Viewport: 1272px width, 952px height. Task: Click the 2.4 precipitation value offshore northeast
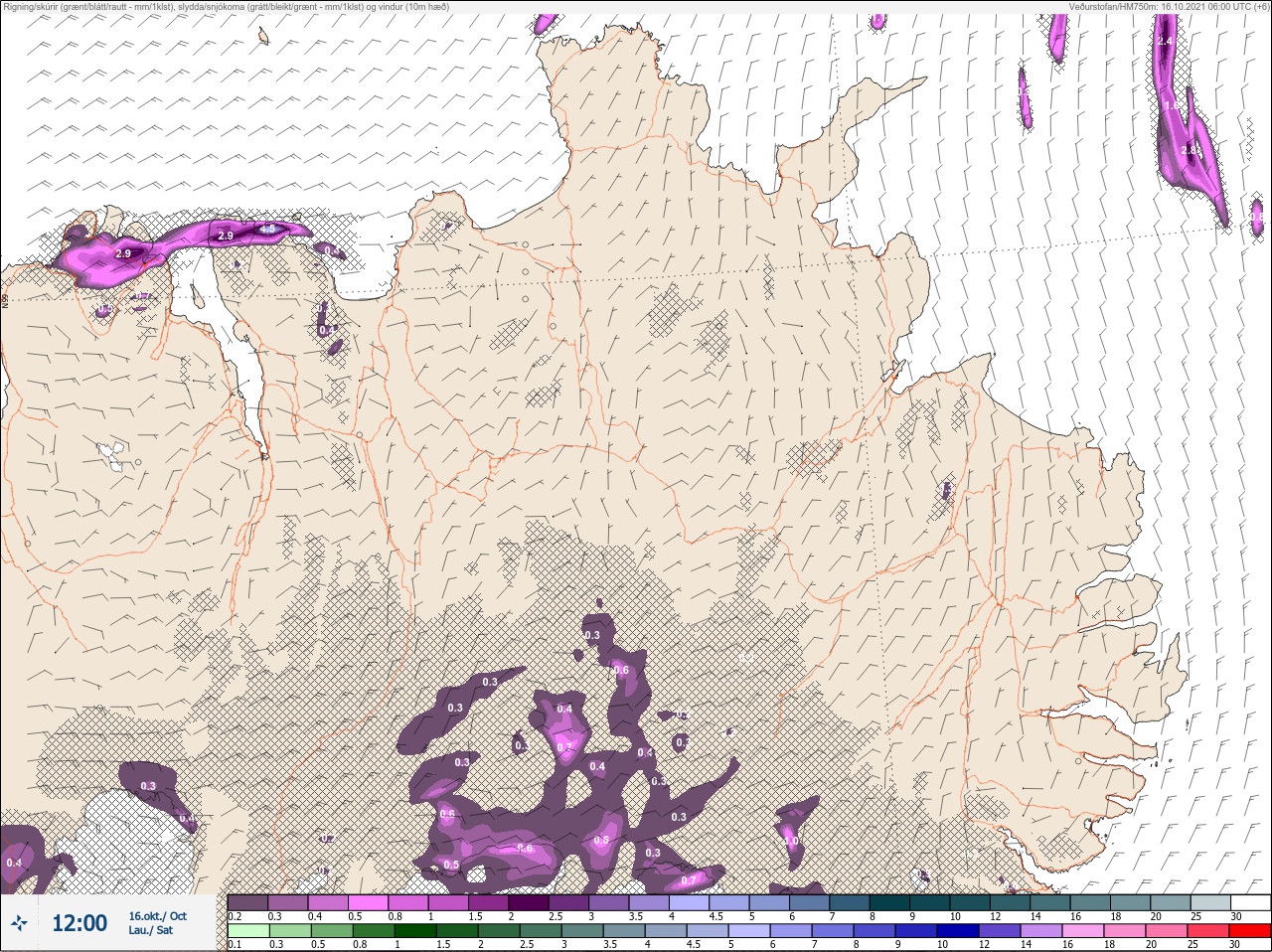[1166, 42]
